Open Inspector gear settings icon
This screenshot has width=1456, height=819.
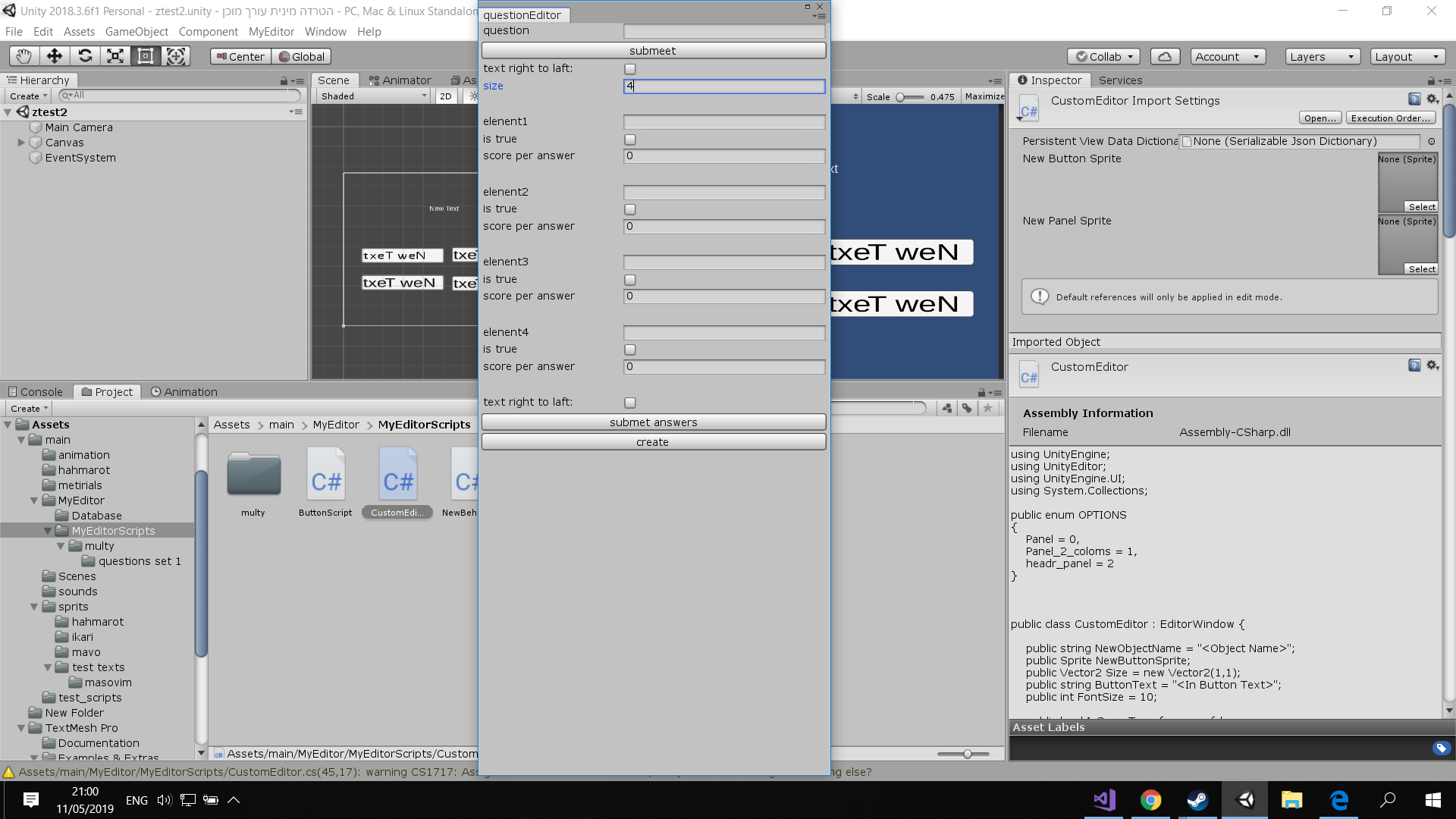tap(1432, 99)
